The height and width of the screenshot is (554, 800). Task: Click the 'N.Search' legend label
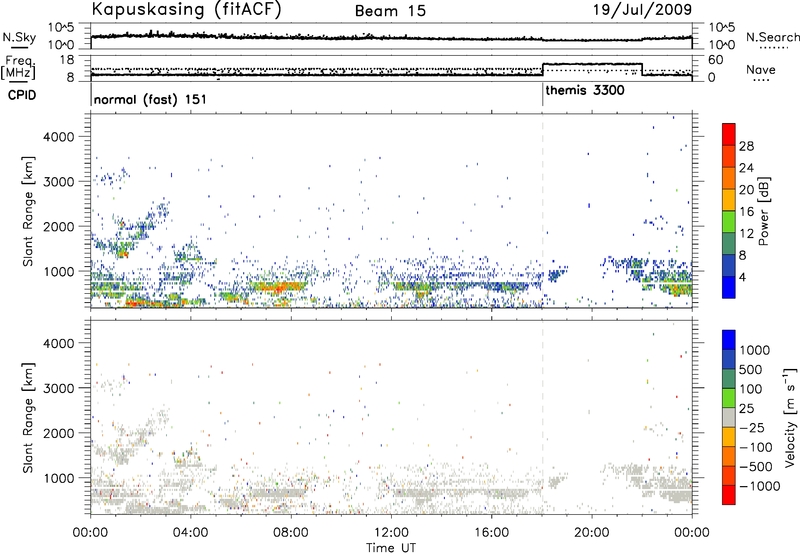772,37
